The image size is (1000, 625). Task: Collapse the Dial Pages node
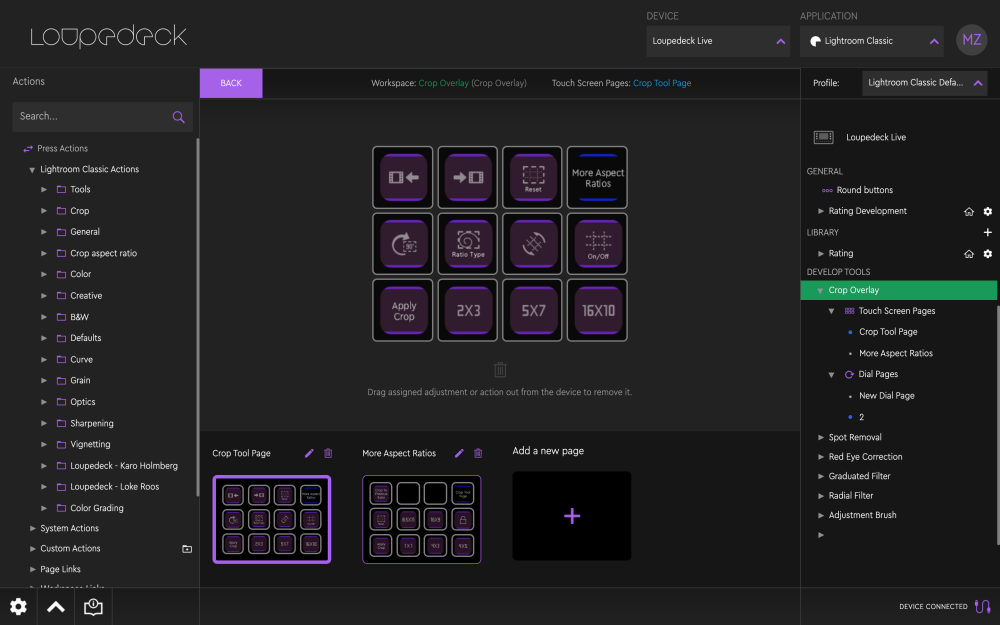click(831, 374)
